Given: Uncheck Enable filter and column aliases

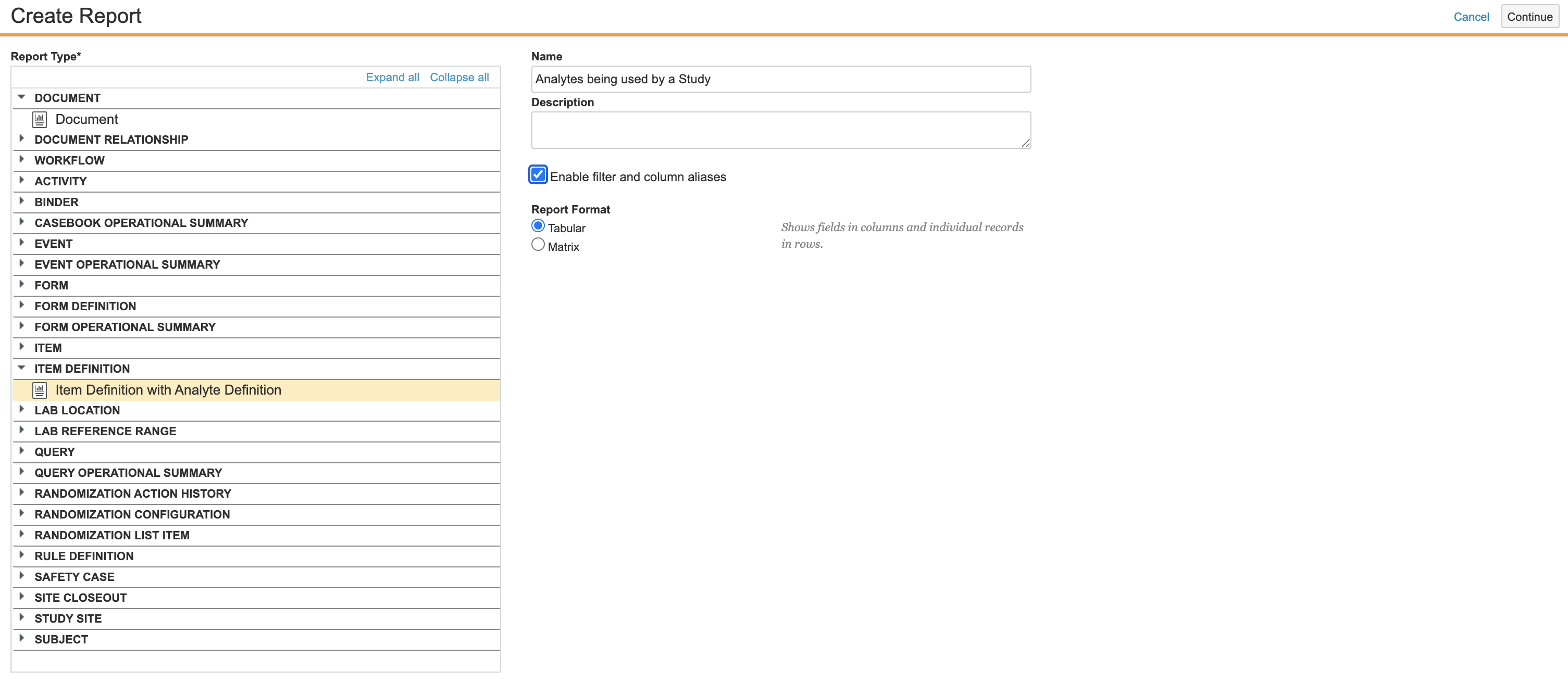Looking at the screenshot, I should (538, 175).
